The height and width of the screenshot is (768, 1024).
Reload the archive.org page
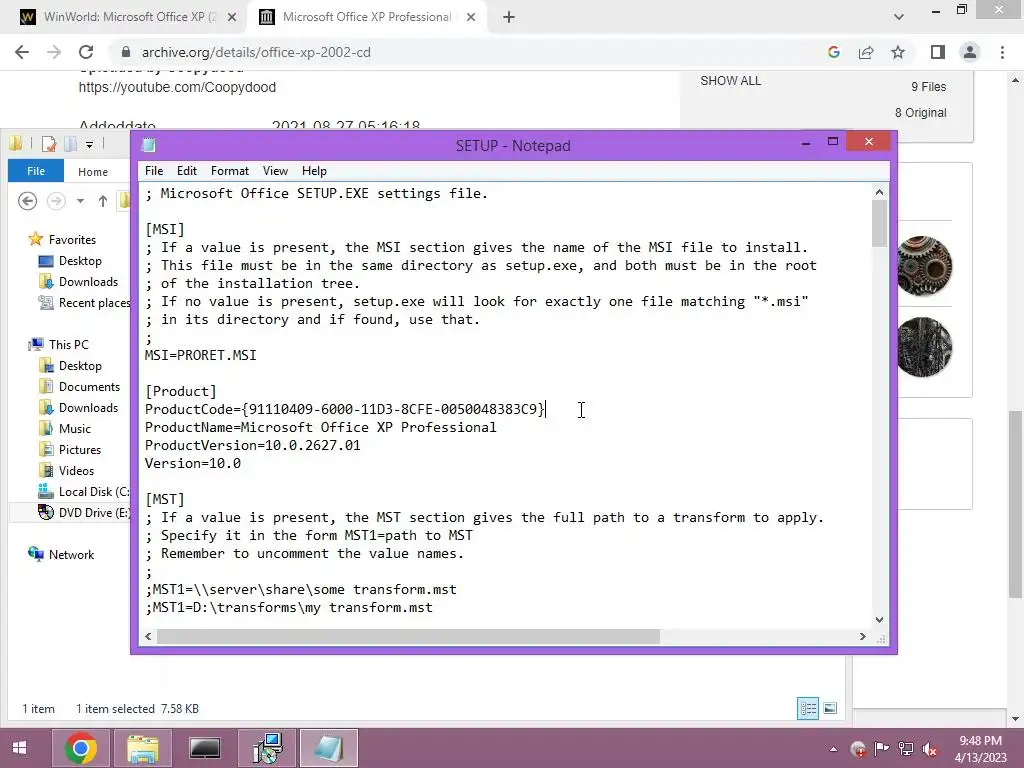pos(86,52)
